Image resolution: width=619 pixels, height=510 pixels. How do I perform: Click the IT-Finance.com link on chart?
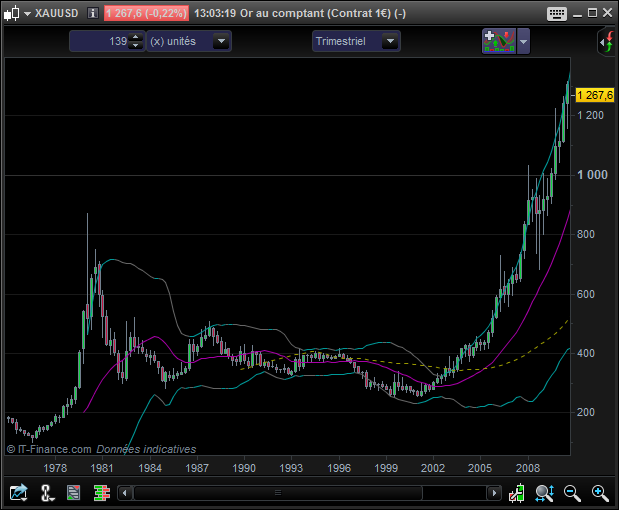coord(54,450)
